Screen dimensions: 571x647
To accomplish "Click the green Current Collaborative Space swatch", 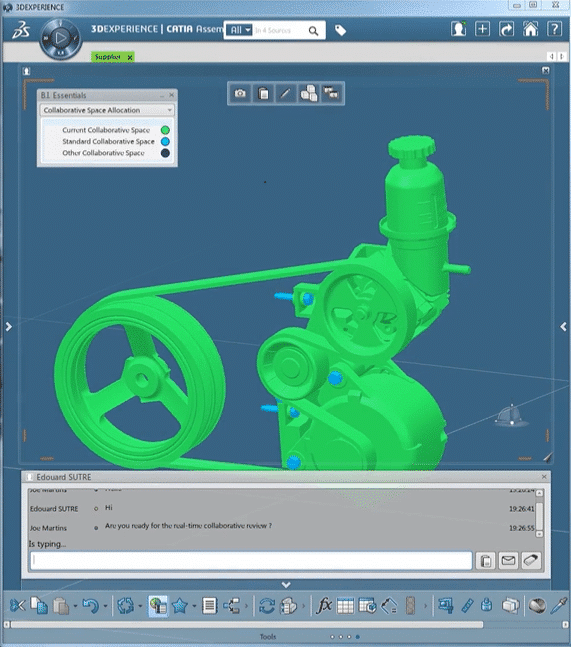I will click(165, 130).
